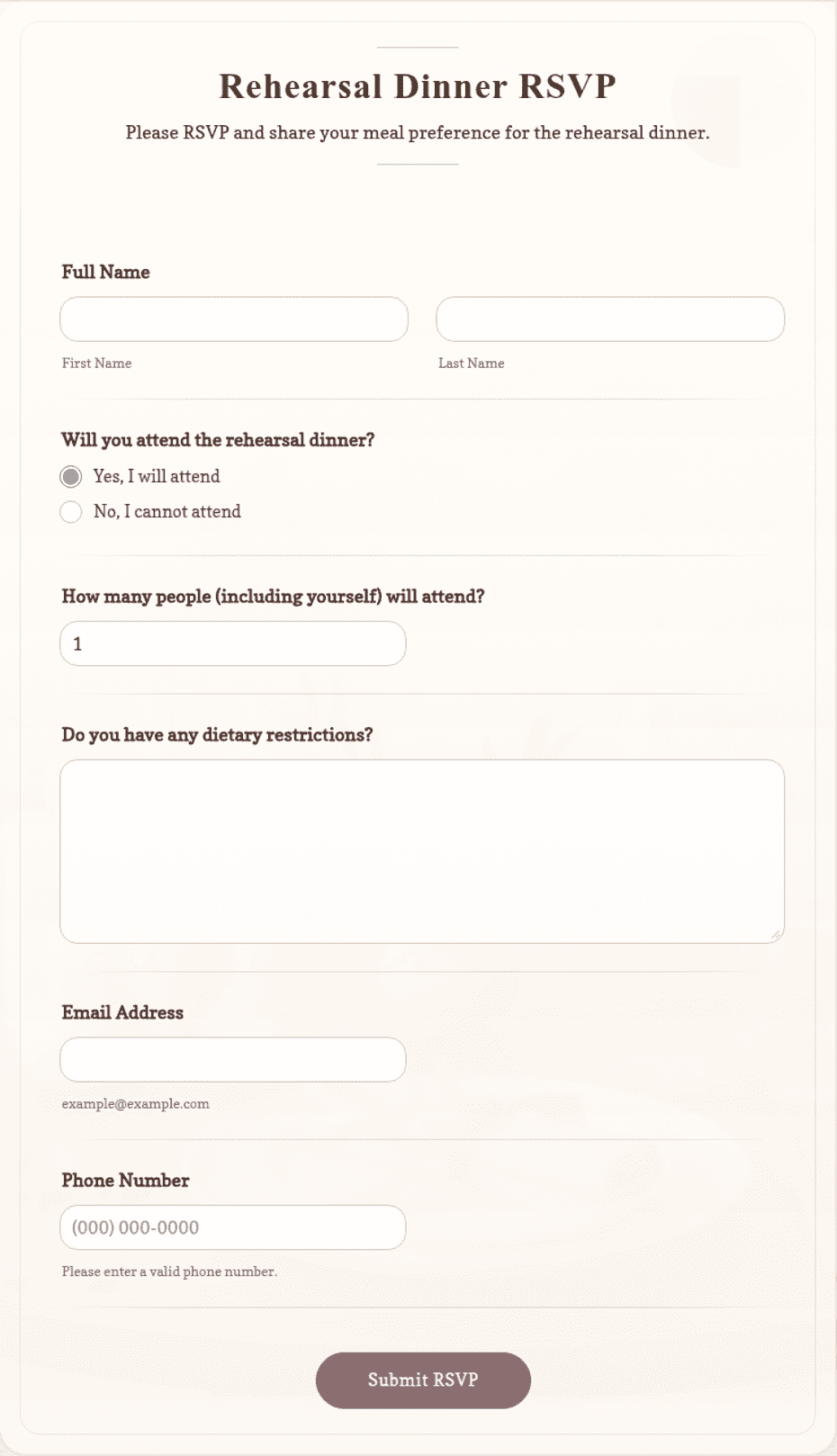
Task: Click the "Email Address" label
Action: pos(122,1012)
